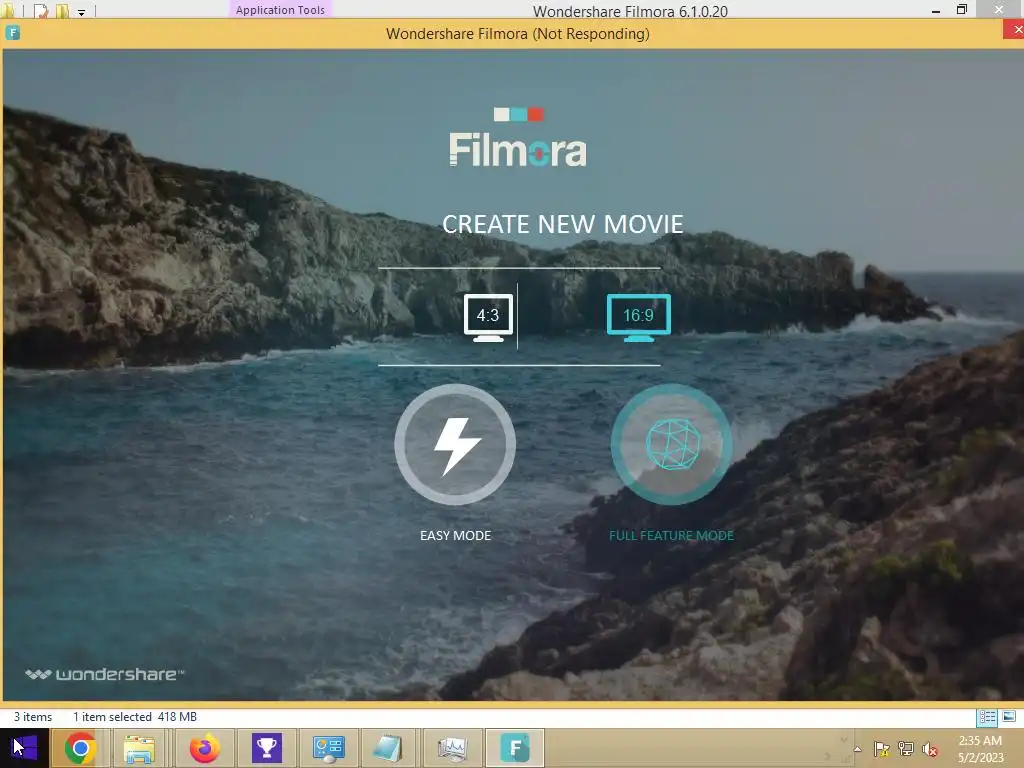Restore down the Explorer window behind Filmora
Image resolution: width=1024 pixels, height=768 pixels.
click(962, 10)
